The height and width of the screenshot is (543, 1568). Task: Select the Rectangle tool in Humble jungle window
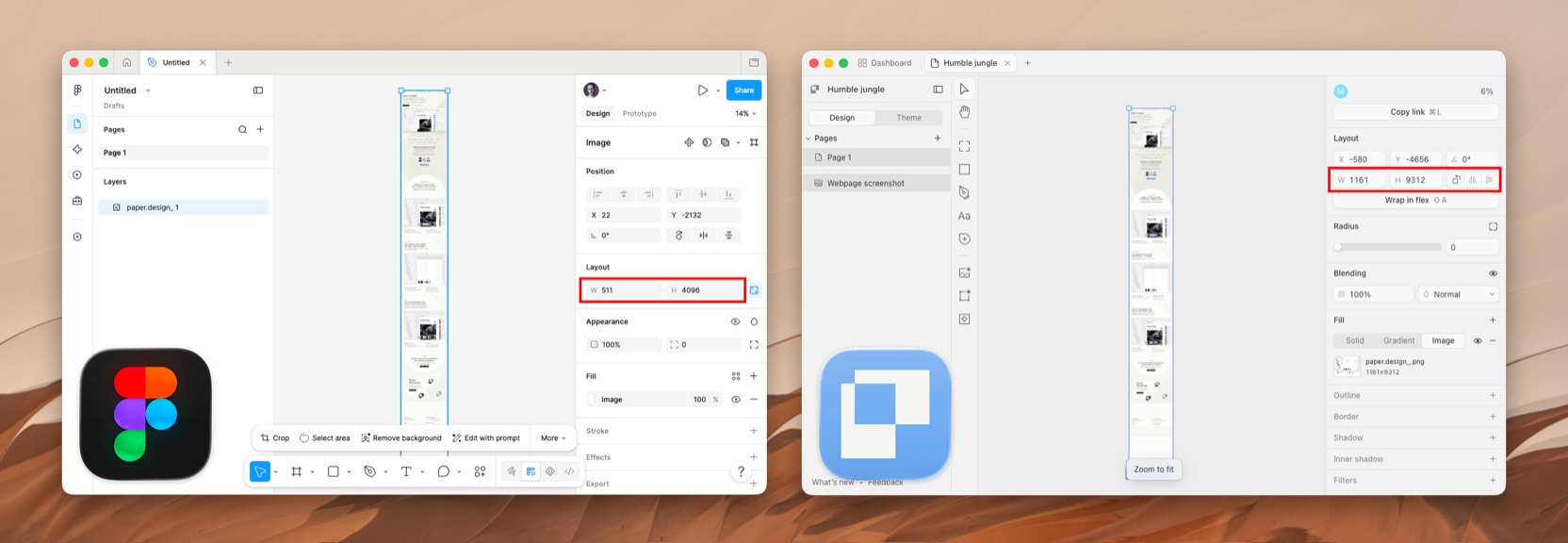[964, 170]
